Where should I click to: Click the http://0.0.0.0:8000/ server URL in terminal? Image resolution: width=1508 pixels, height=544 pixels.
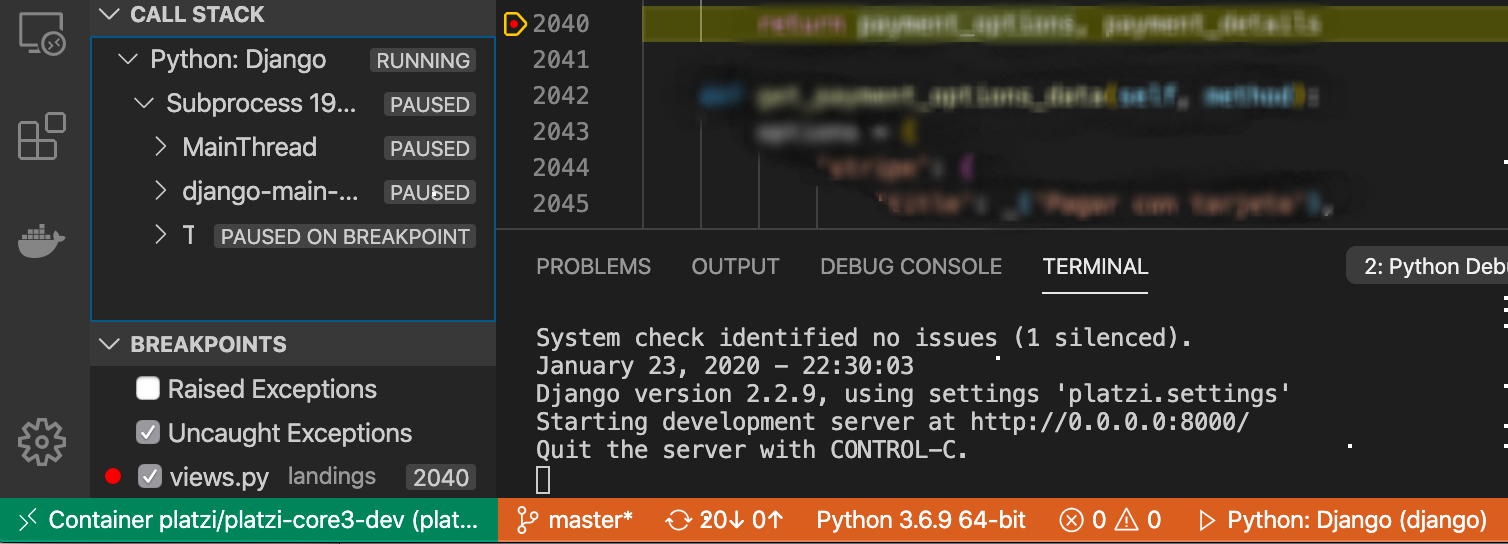1110,422
